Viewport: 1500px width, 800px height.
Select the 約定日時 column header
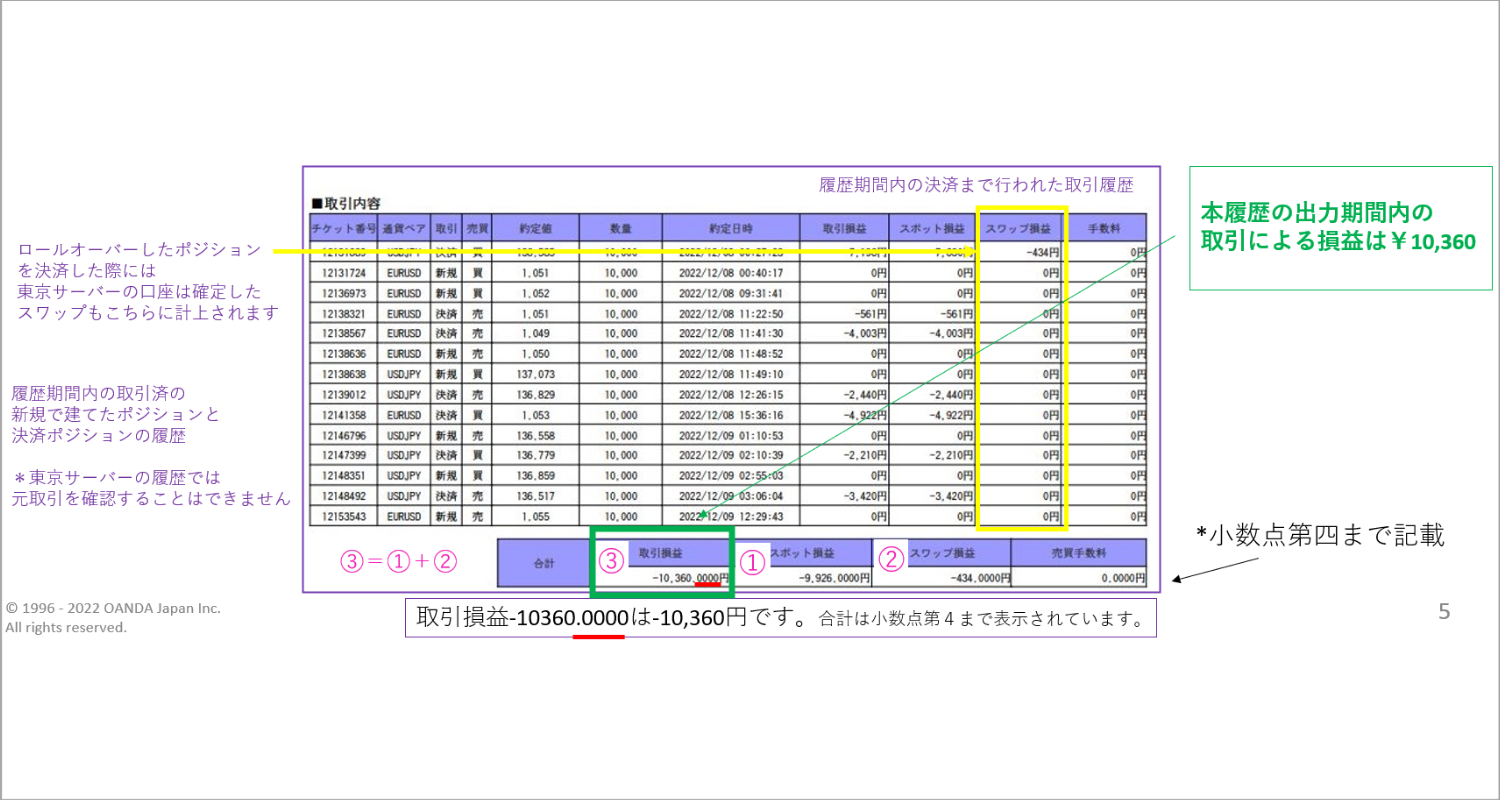point(731,228)
